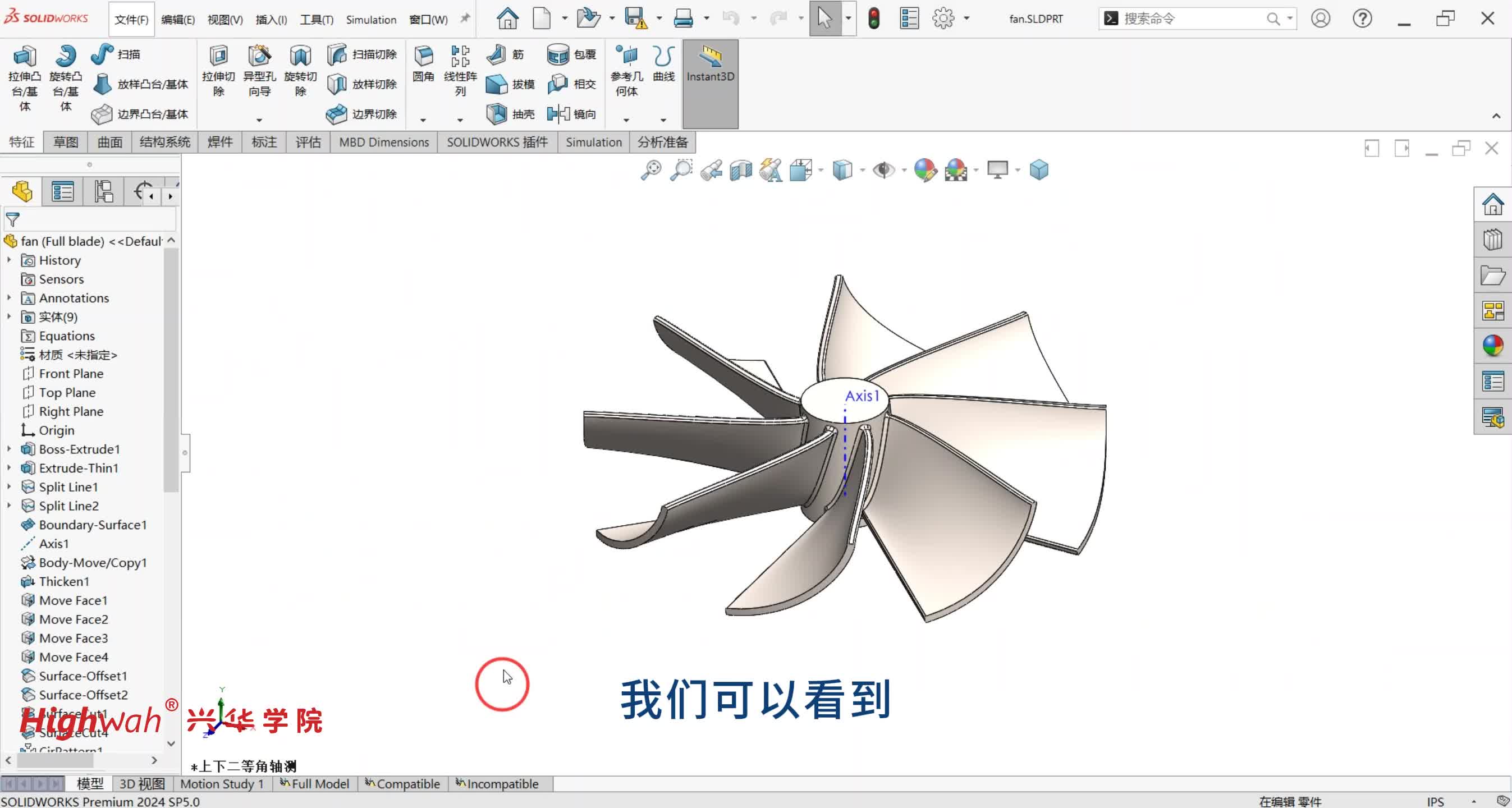Open the 工具(T) menu

coord(317,20)
